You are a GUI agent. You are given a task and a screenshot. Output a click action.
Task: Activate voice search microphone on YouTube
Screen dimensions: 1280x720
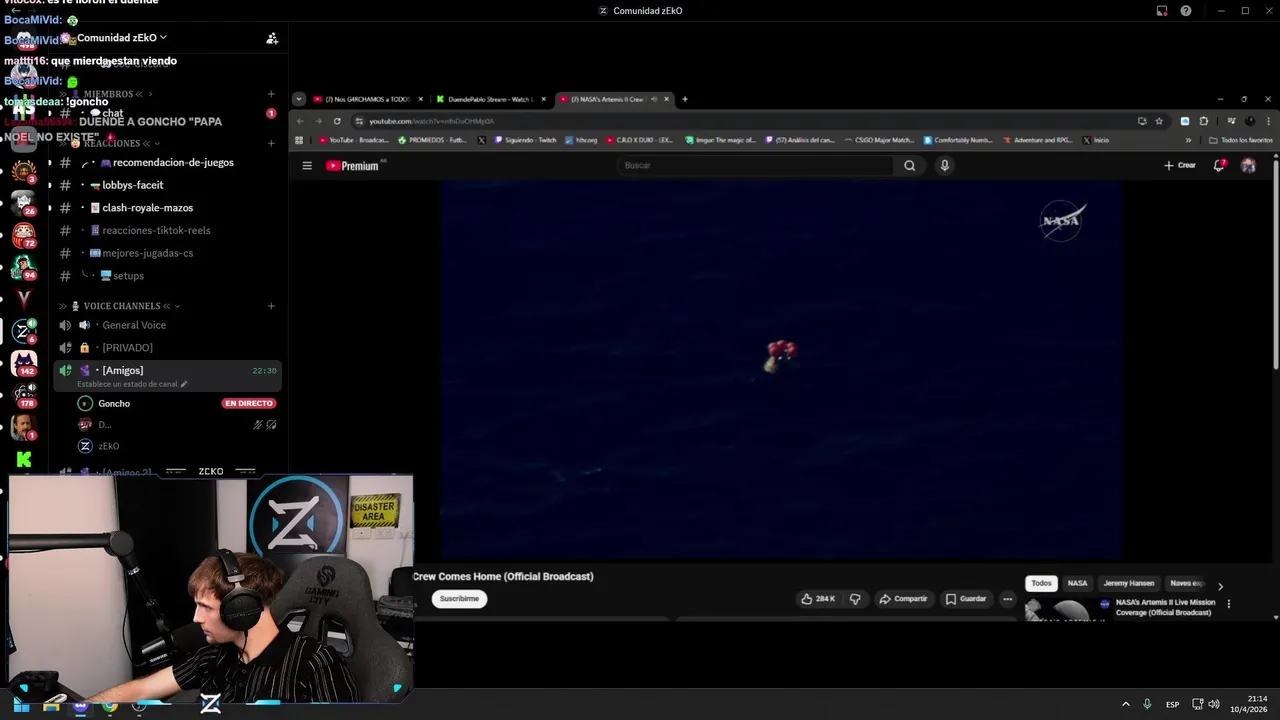(944, 166)
